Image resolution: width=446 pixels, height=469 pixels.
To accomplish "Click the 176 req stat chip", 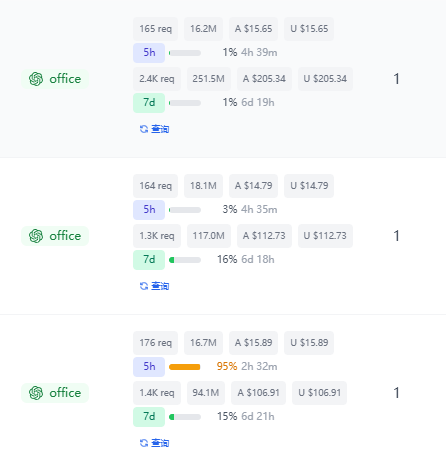I will click(x=156, y=343).
